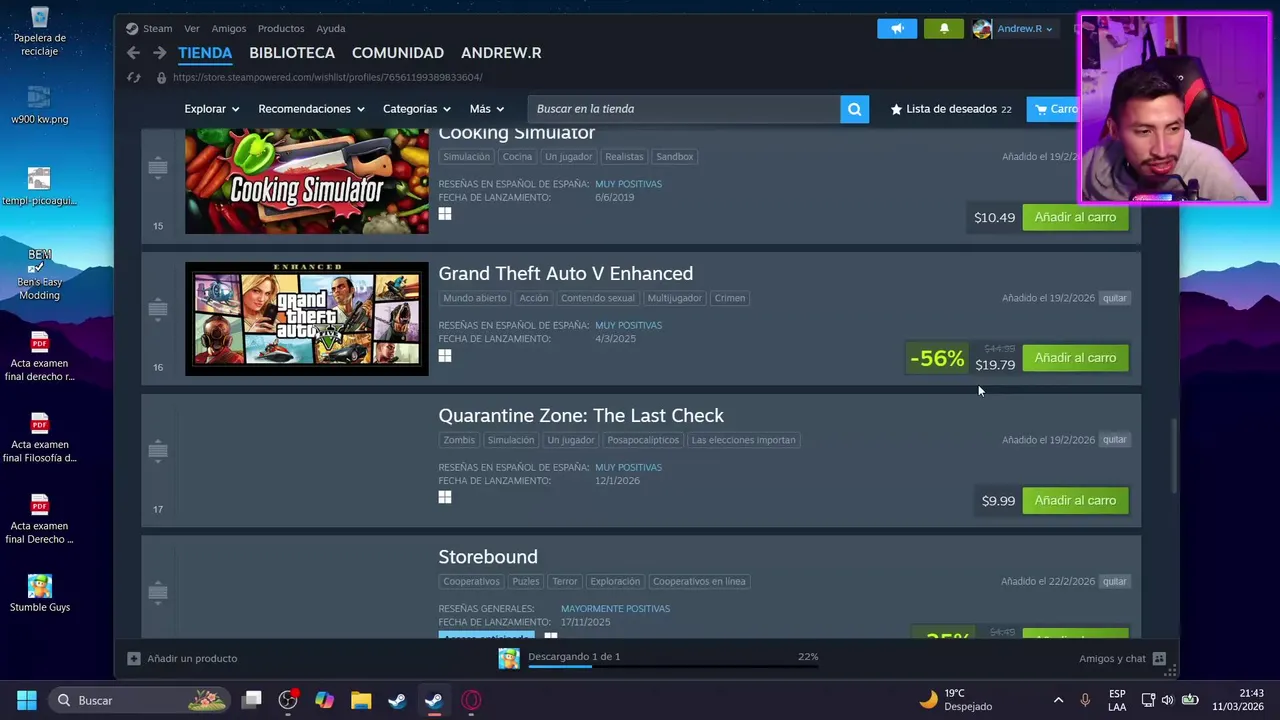
Task: Click the star icon of Lista de deseados
Action: [896, 109]
